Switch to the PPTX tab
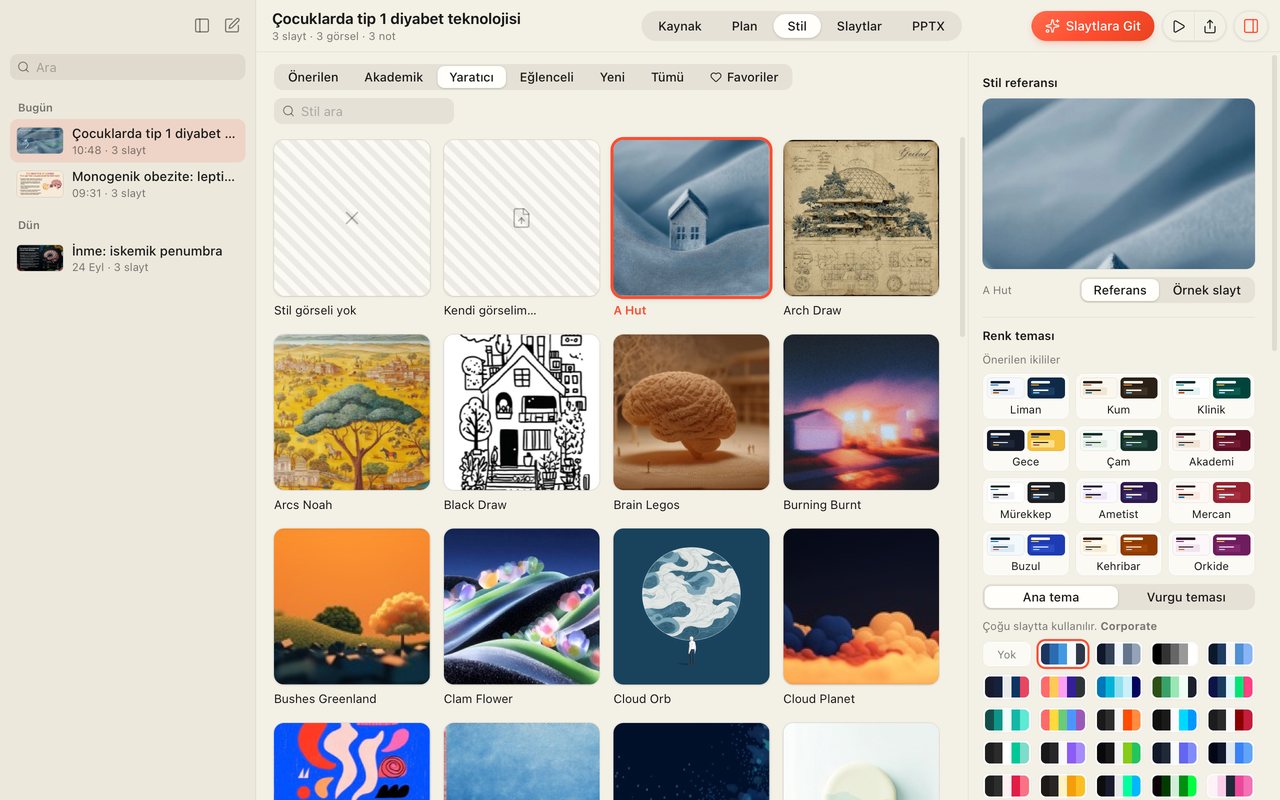This screenshot has width=1280, height=800. [x=928, y=26]
